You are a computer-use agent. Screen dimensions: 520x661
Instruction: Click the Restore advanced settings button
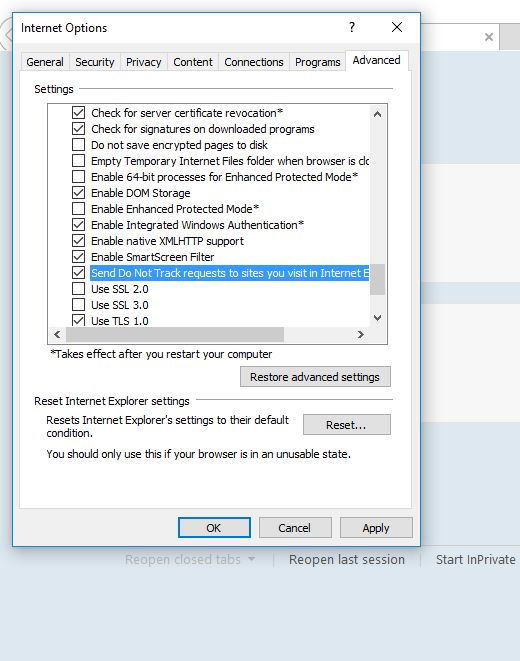[x=315, y=376]
